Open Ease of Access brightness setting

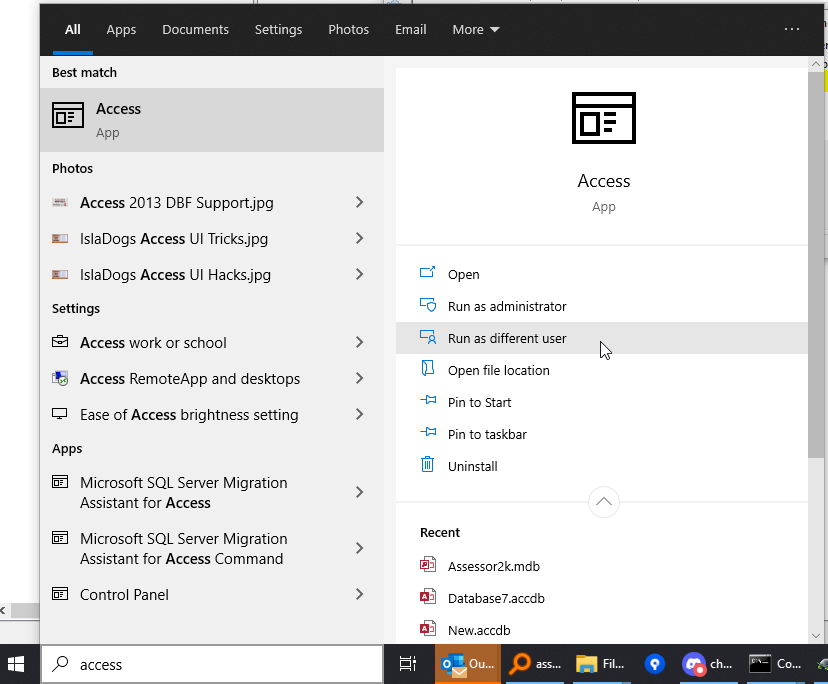click(x=212, y=414)
